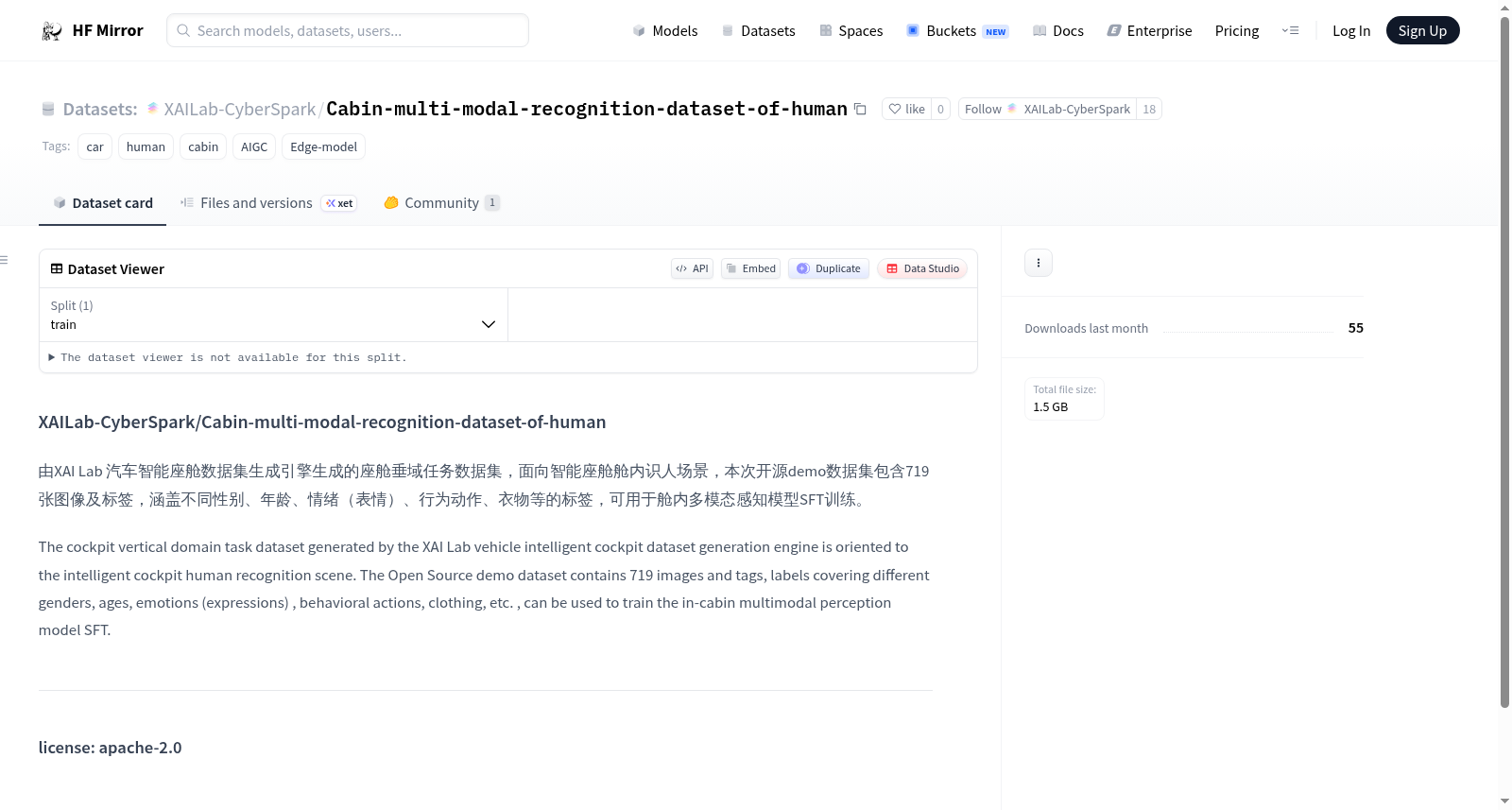Open the Datasets nav link
This screenshot has width=1512, height=810.
(758, 30)
